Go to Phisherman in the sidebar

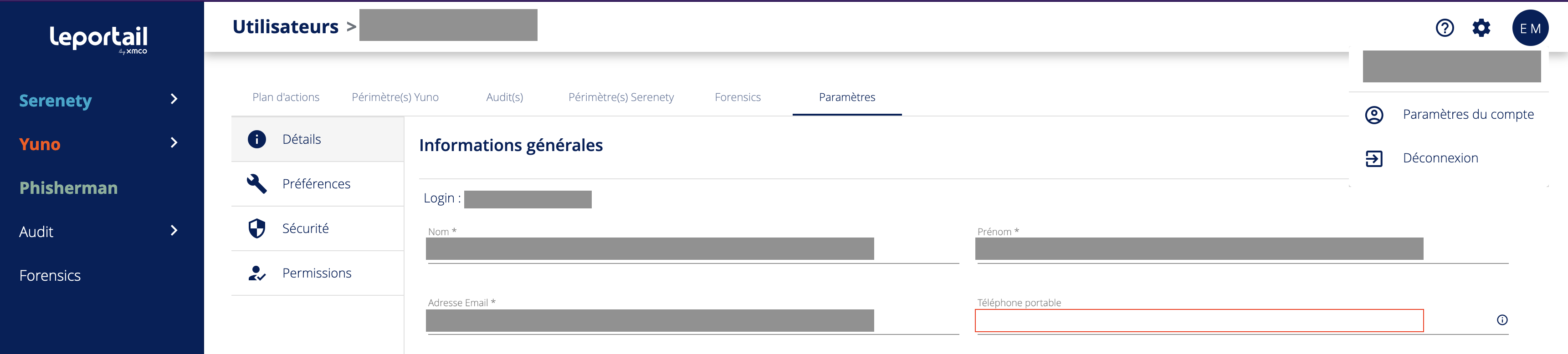click(x=68, y=188)
